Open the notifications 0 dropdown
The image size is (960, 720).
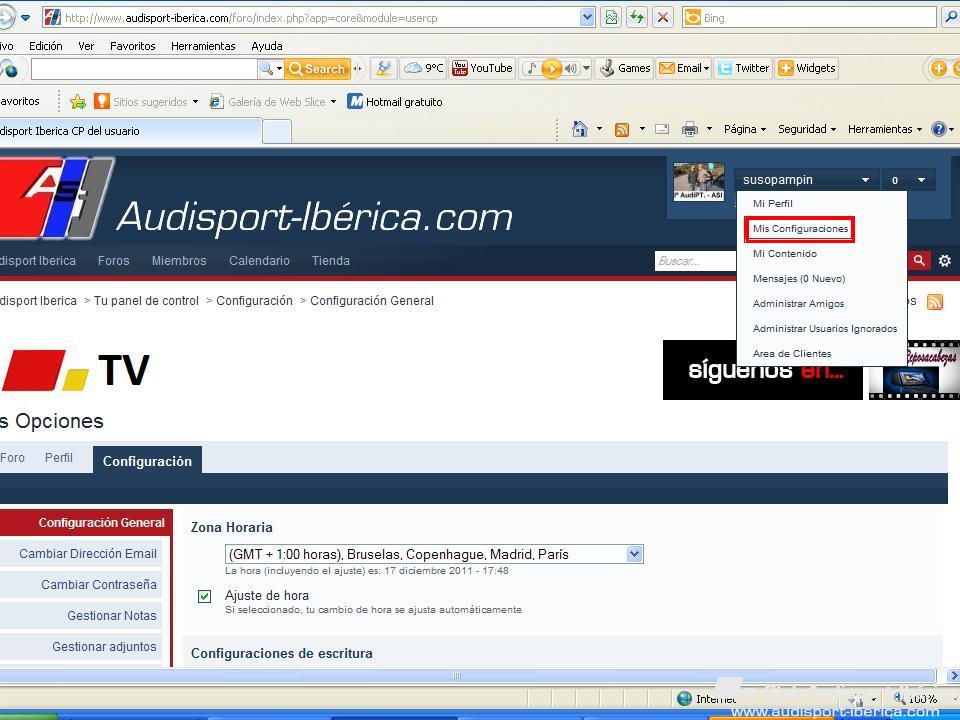coord(908,180)
